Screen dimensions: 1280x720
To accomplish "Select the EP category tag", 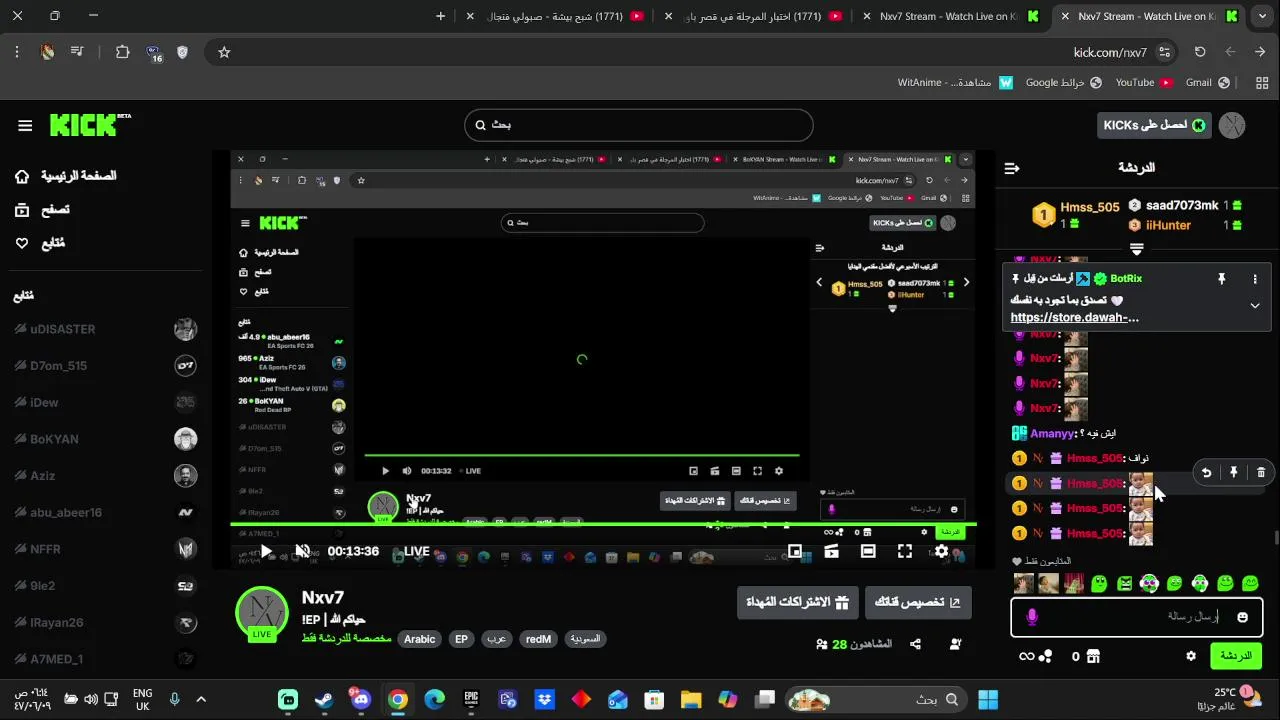I will click(x=461, y=639).
